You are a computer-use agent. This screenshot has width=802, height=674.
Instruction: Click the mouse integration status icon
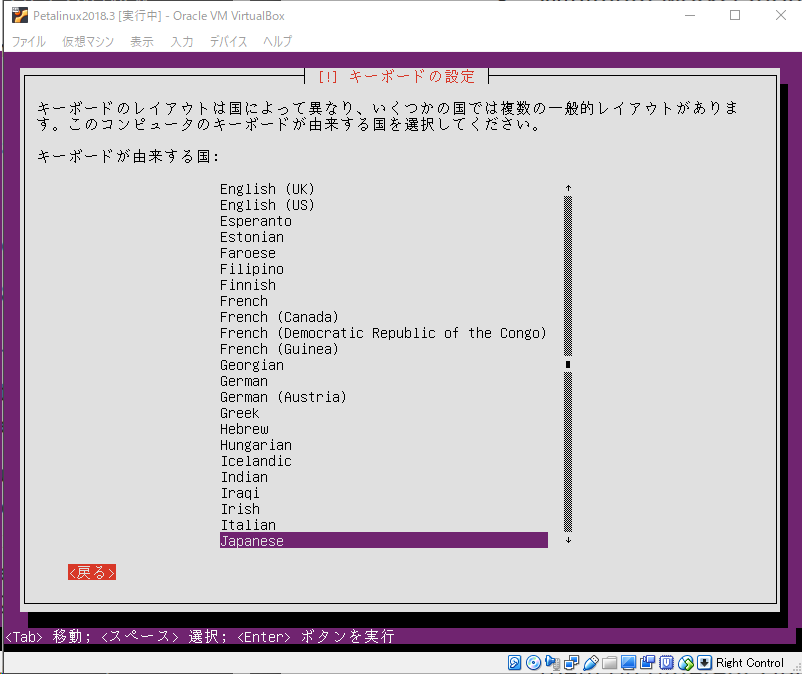[x=685, y=663]
